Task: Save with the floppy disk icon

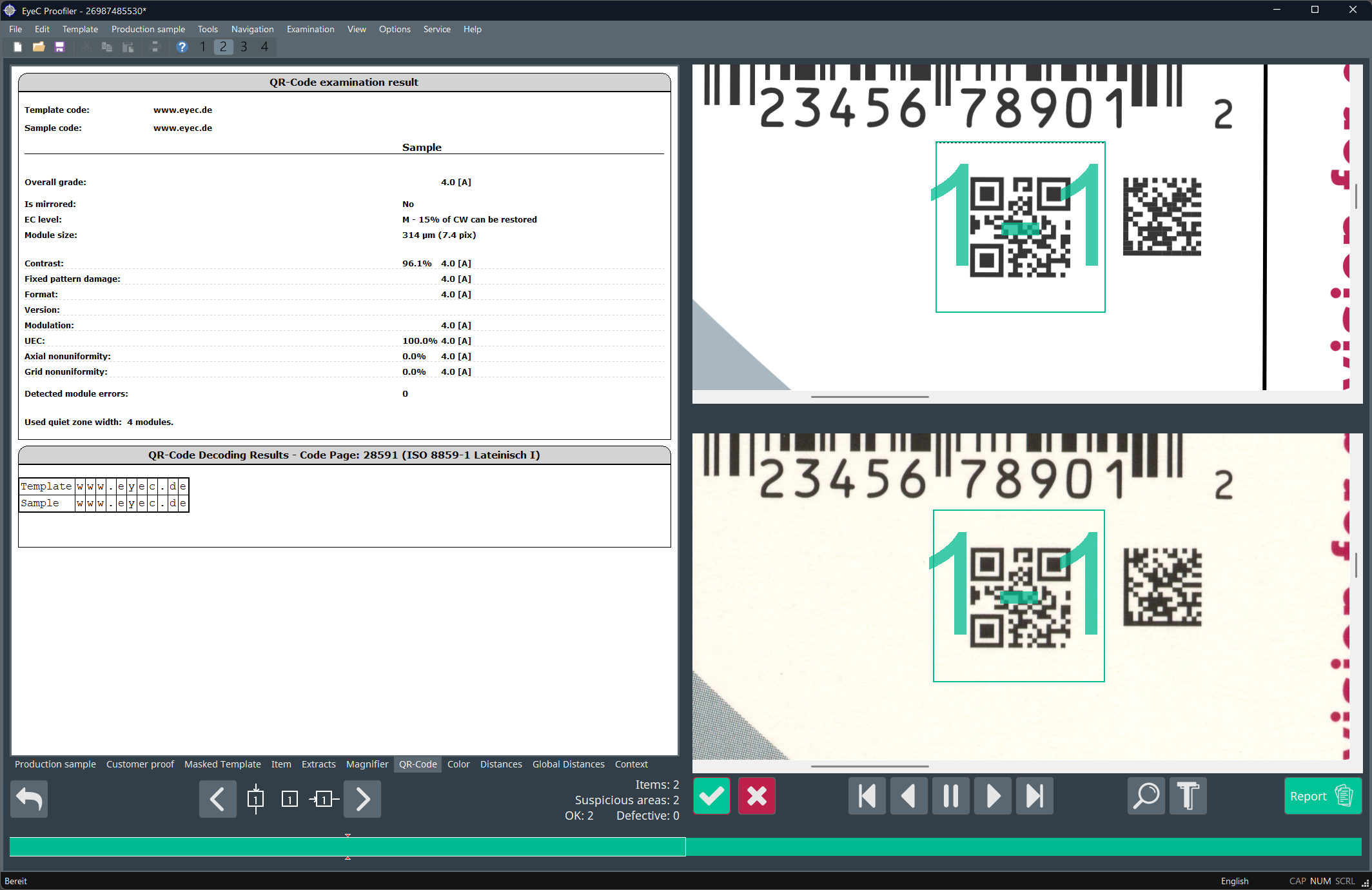Action: coord(60,47)
